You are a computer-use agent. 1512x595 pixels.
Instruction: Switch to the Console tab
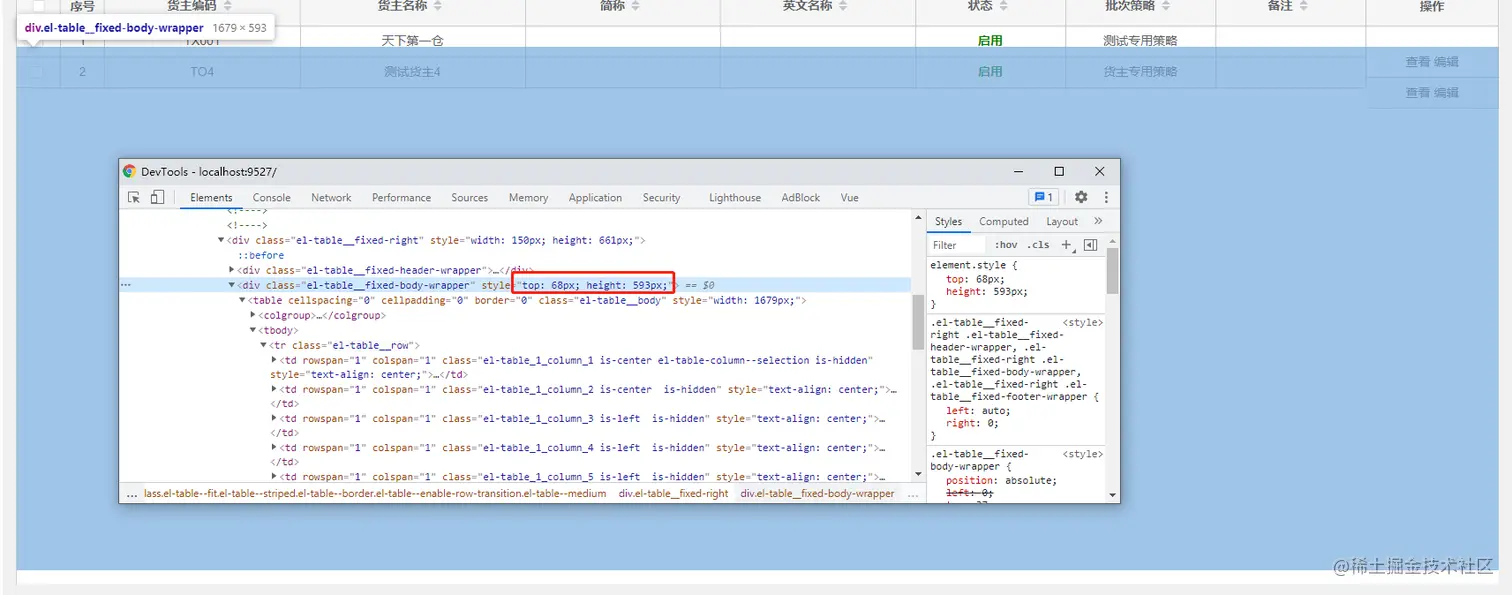click(x=272, y=198)
